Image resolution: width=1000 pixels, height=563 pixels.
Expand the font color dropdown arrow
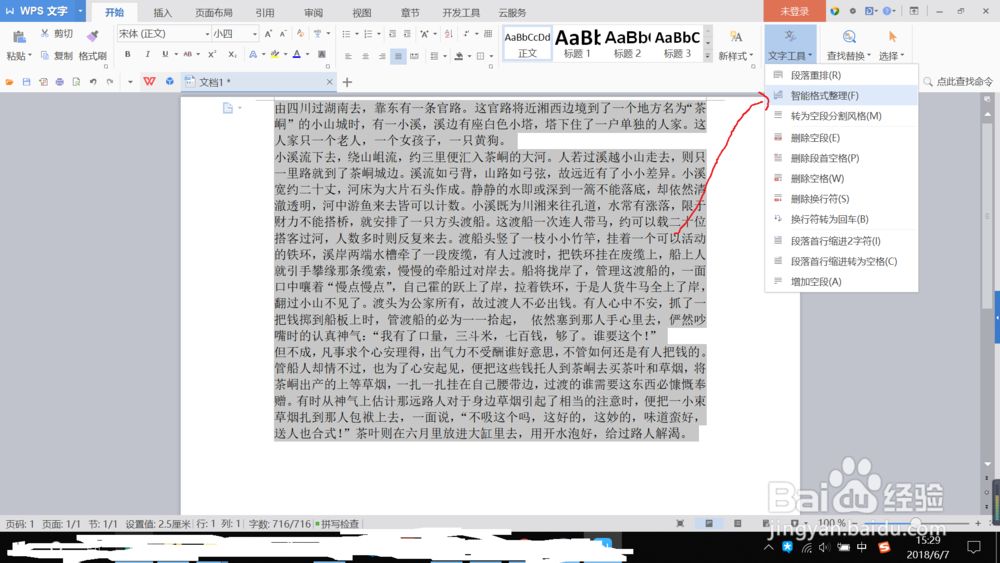307,55
